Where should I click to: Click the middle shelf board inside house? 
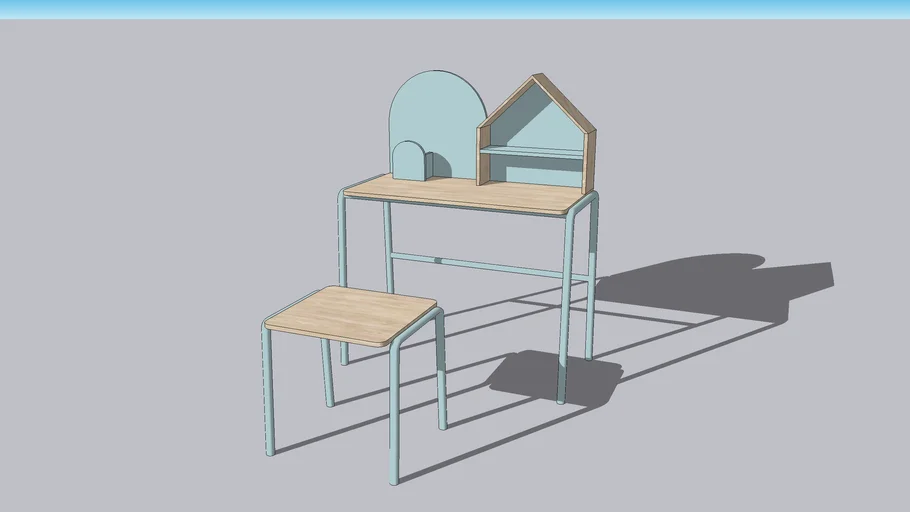(530, 152)
